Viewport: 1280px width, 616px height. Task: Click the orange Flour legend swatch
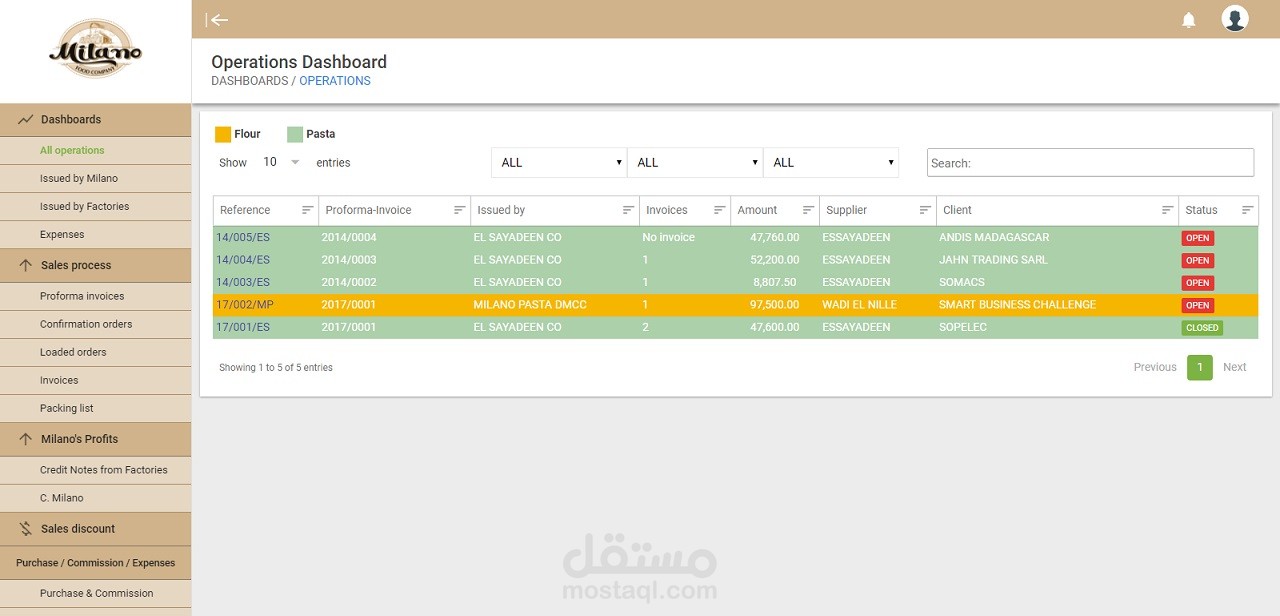[x=223, y=134]
